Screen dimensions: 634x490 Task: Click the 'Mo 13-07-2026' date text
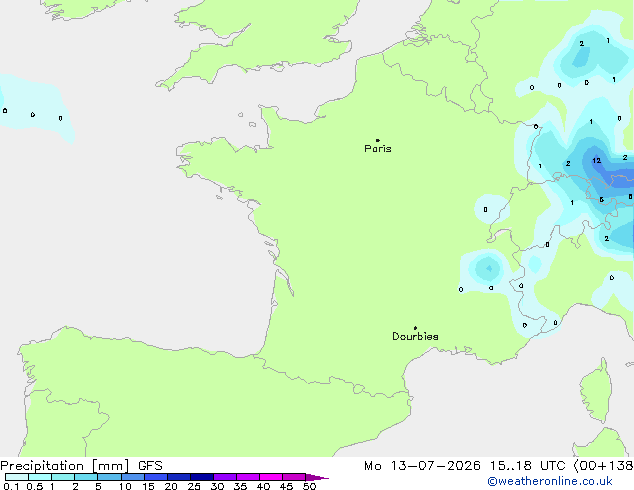point(422,466)
